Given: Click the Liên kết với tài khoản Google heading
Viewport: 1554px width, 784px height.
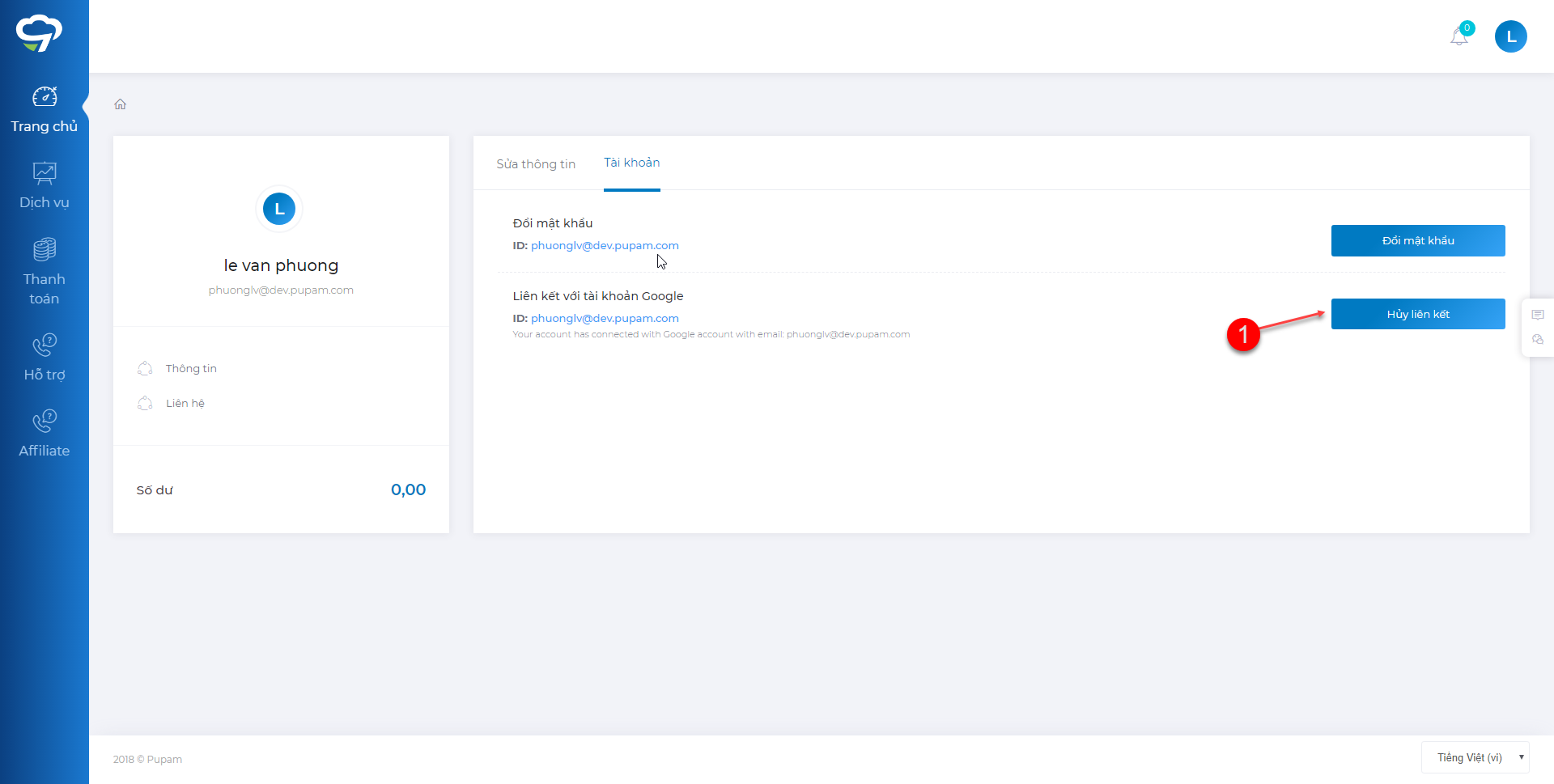Looking at the screenshot, I should point(598,296).
